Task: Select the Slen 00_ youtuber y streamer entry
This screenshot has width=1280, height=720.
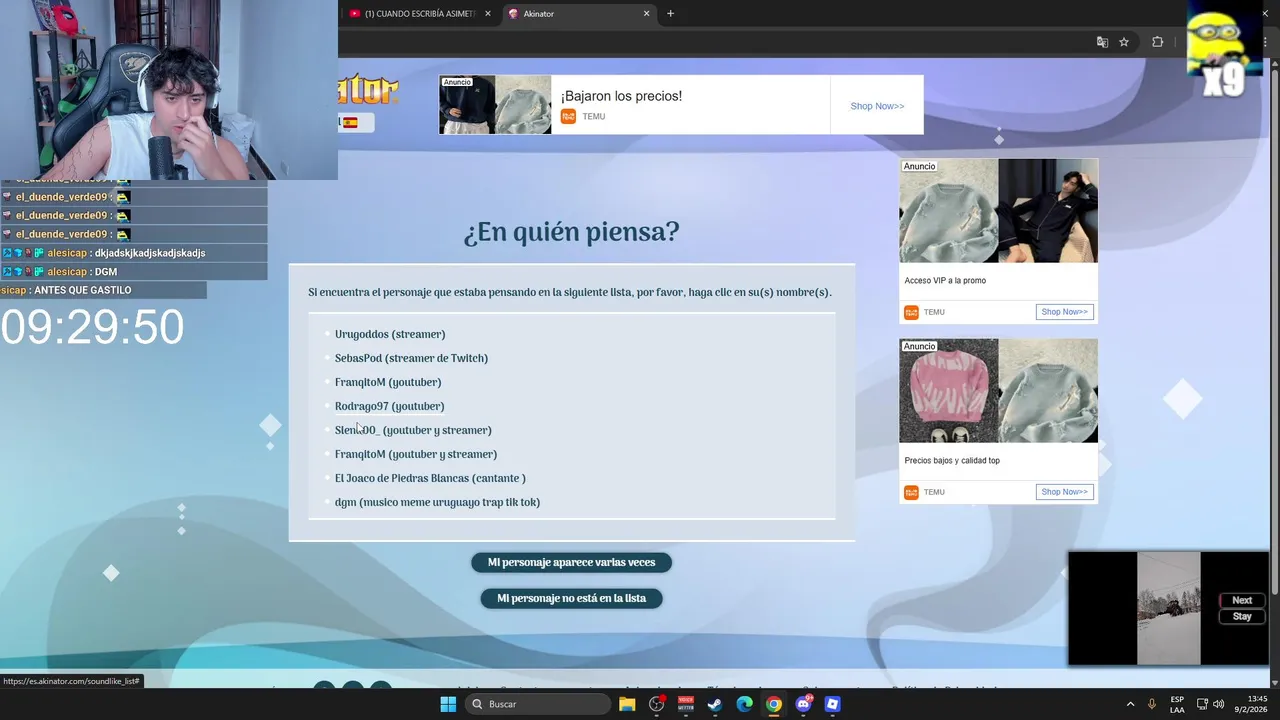Action: [x=413, y=430]
